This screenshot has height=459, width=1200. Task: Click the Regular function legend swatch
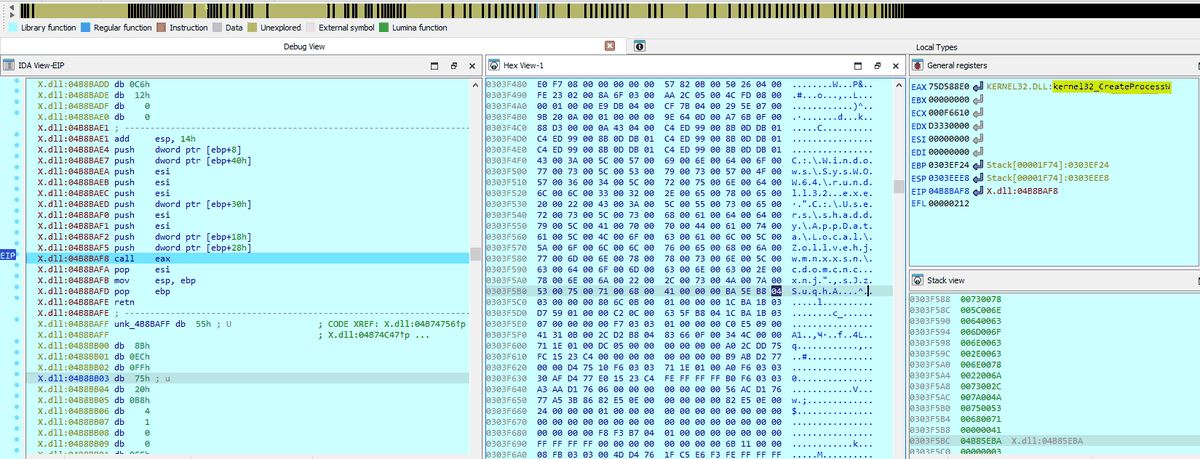pyautogui.click(x=86, y=27)
